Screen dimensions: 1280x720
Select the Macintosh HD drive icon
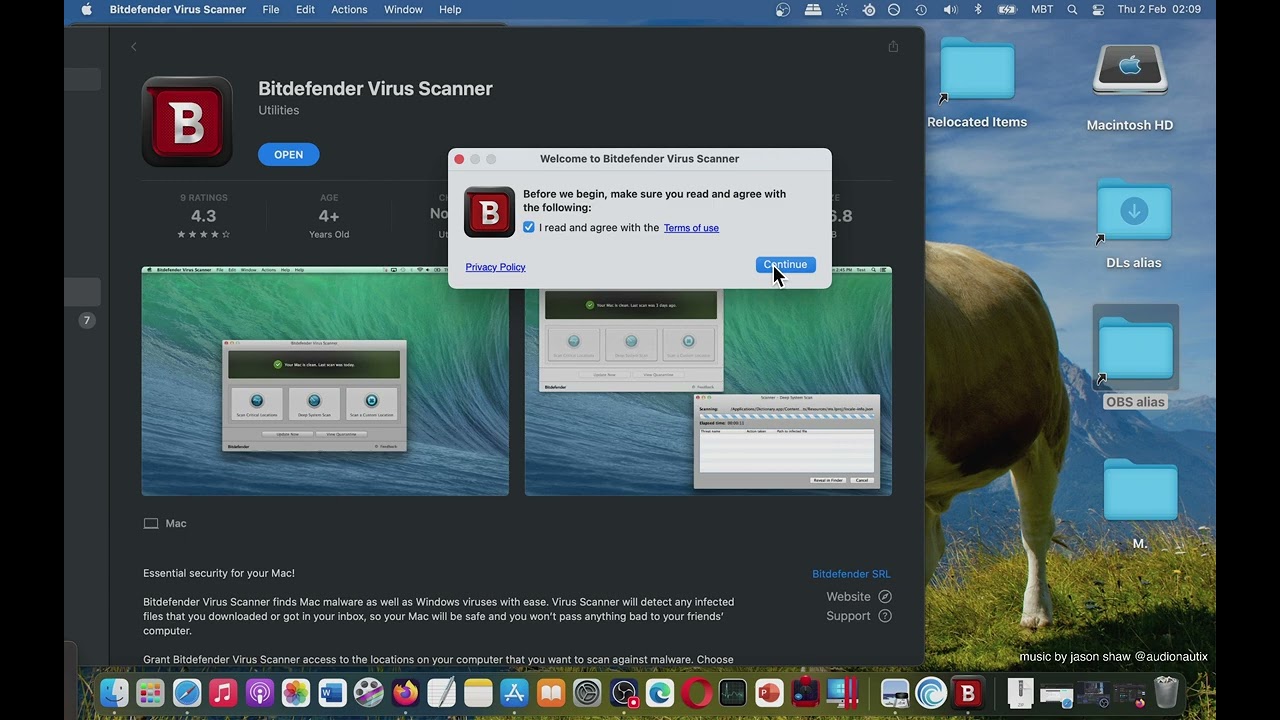(1130, 70)
